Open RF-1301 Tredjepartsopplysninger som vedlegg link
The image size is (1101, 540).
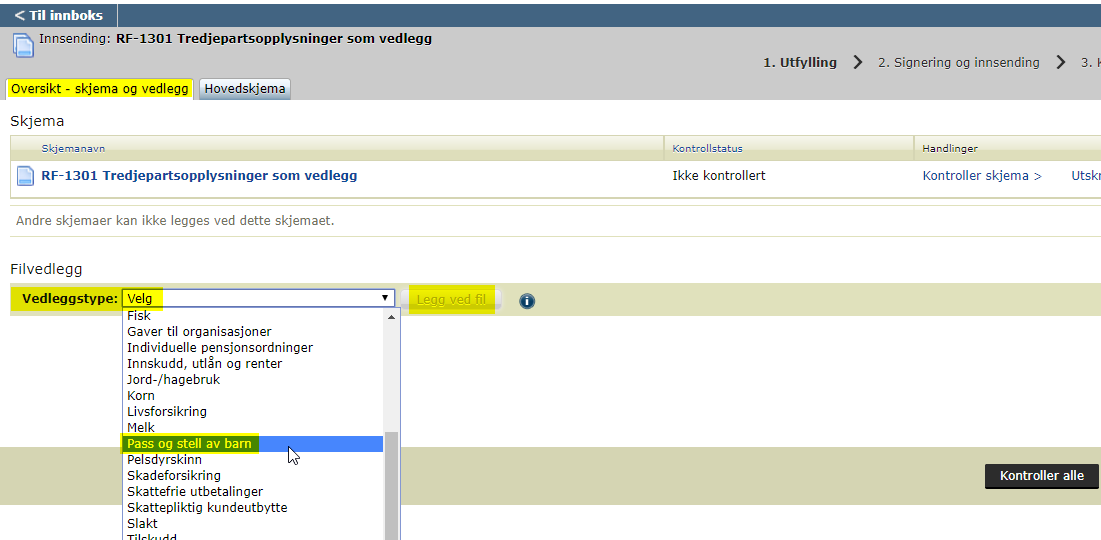pos(199,176)
